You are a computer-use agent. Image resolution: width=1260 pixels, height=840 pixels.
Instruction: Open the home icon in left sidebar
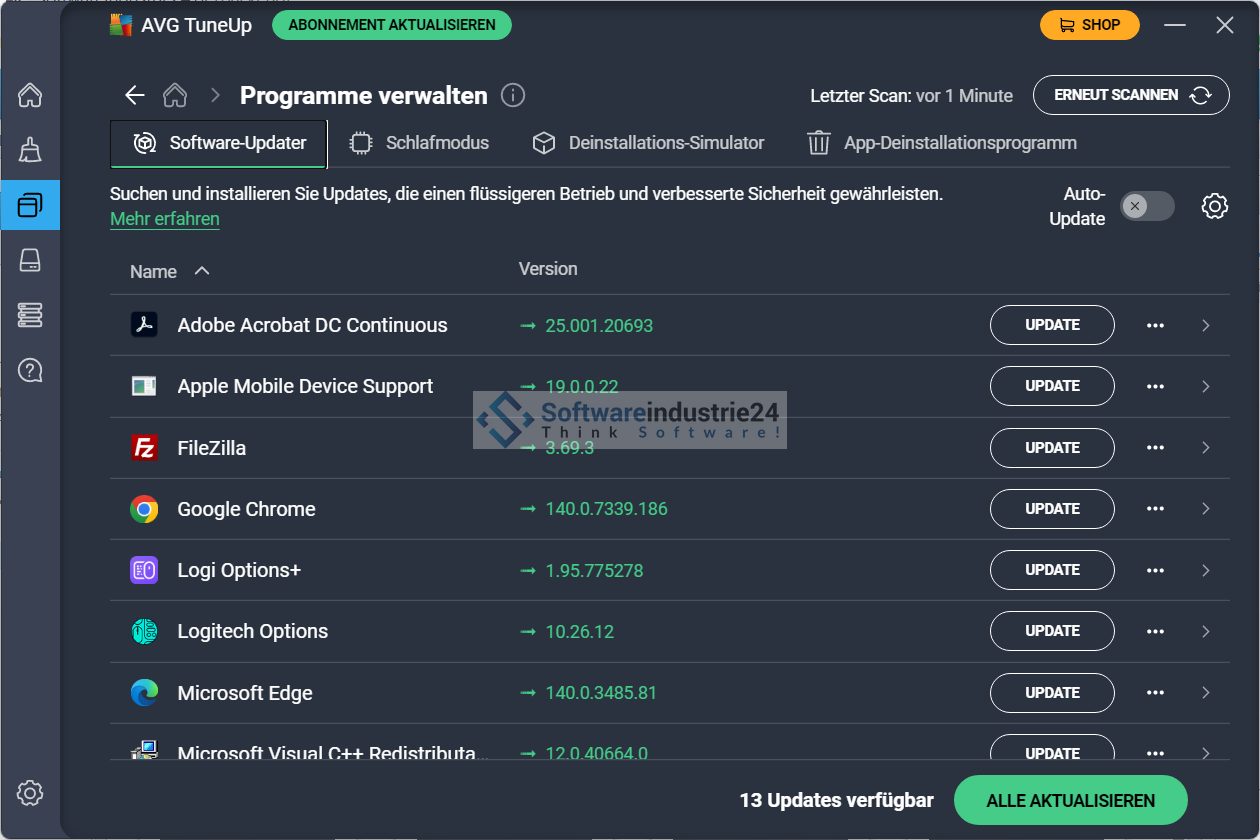[x=30, y=95]
